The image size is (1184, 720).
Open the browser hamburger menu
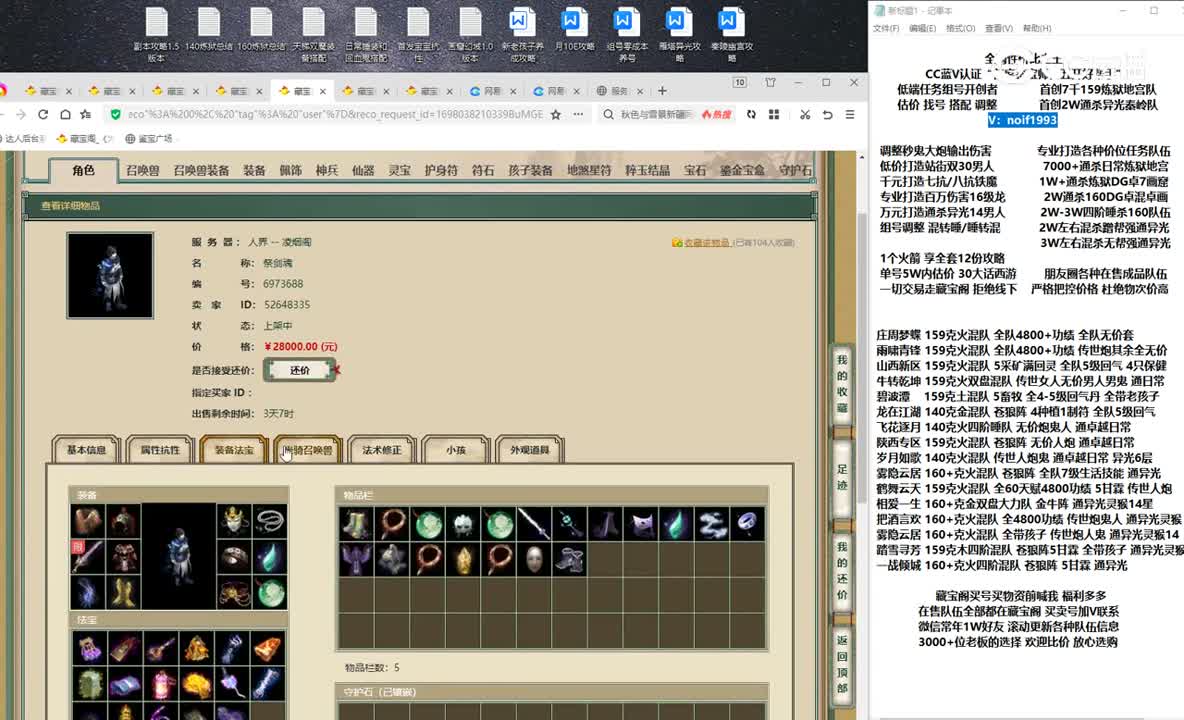click(850, 115)
